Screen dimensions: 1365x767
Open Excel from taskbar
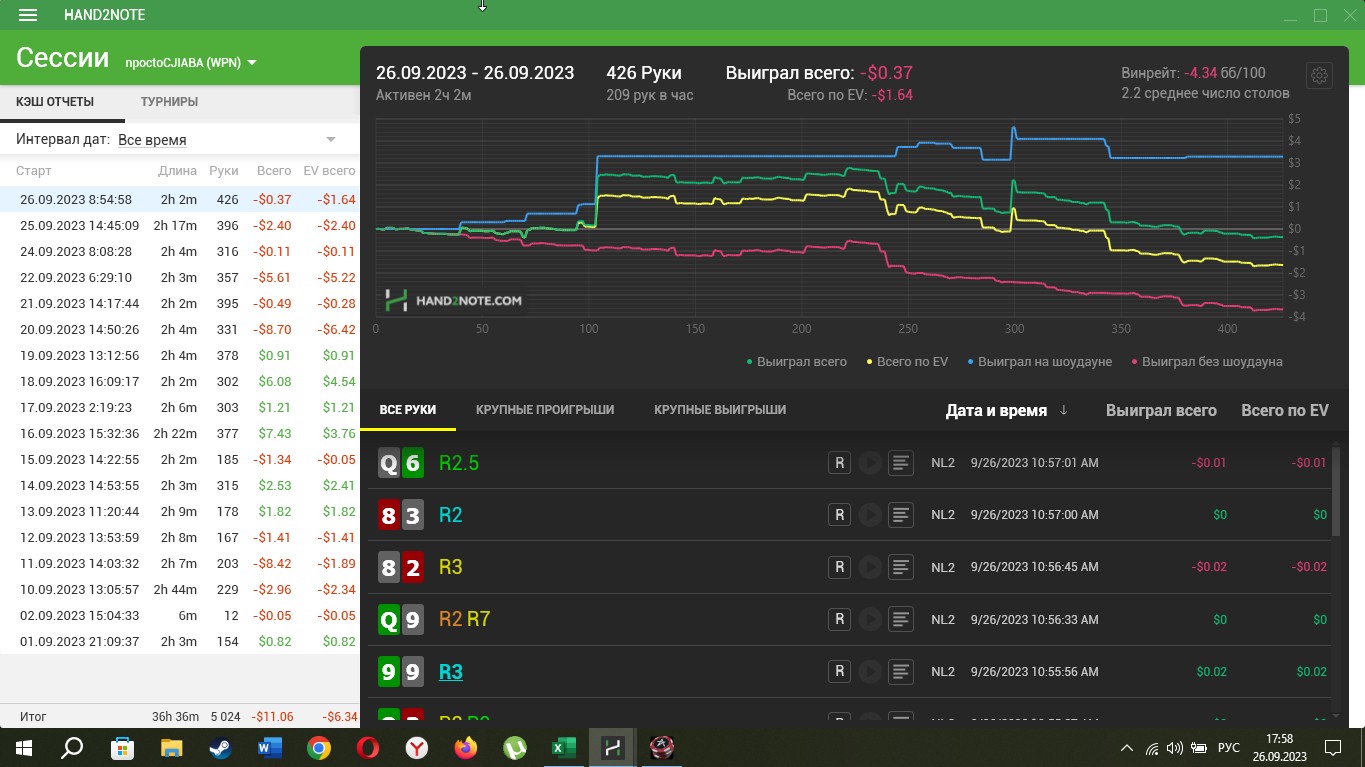pyautogui.click(x=564, y=747)
